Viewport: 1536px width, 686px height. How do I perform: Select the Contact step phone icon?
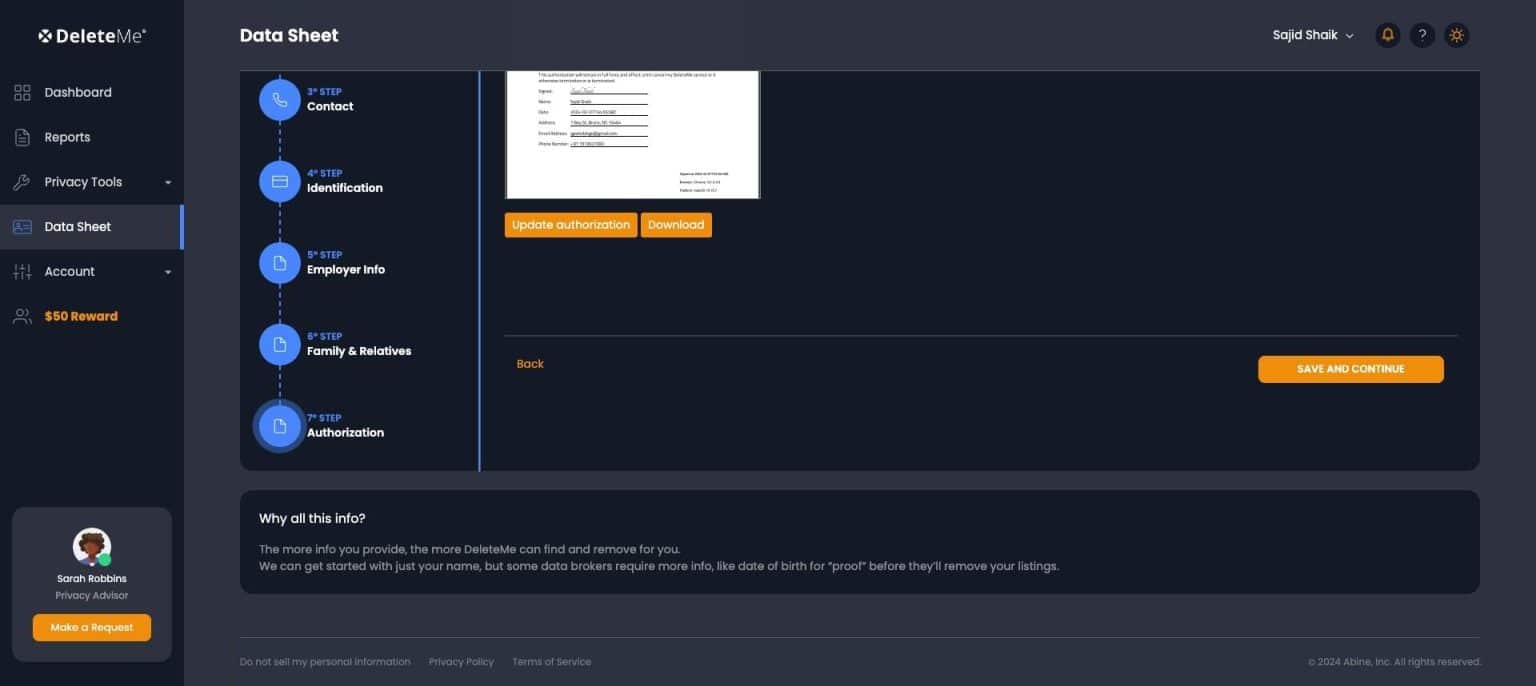(280, 99)
